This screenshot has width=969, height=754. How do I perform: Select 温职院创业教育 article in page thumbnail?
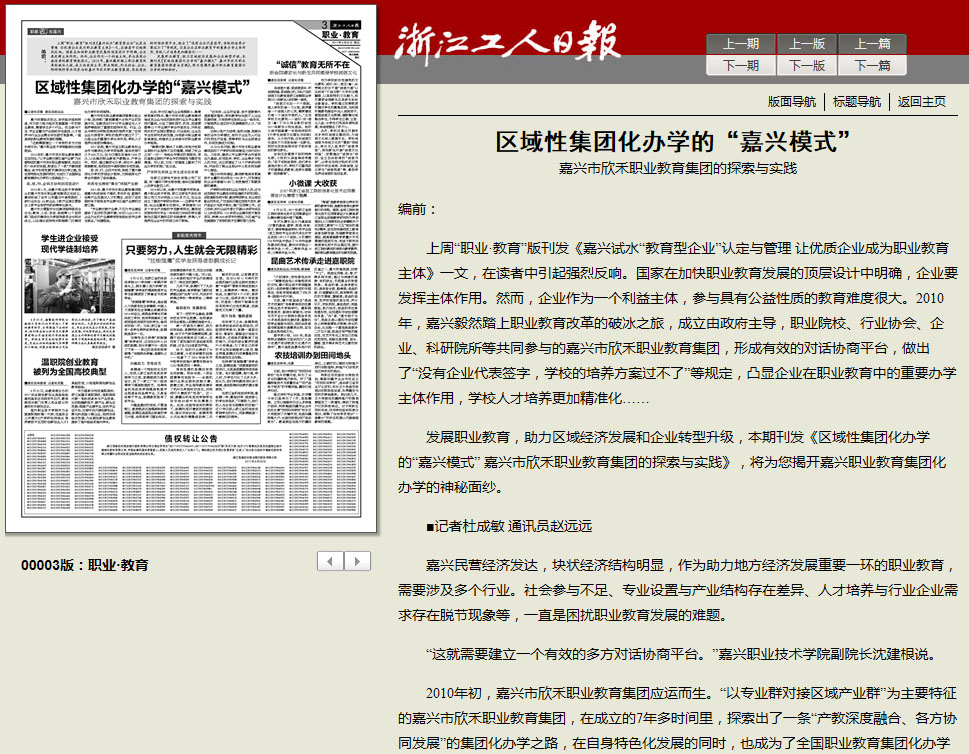[69, 366]
